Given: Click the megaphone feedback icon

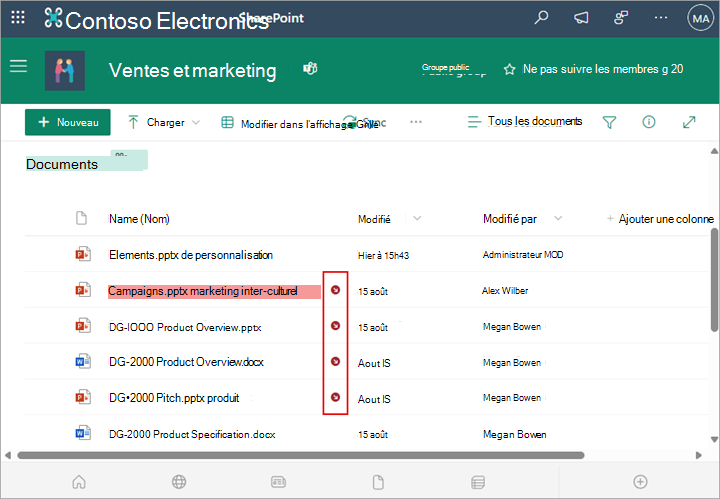Looking at the screenshot, I should pyautogui.click(x=581, y=18).
